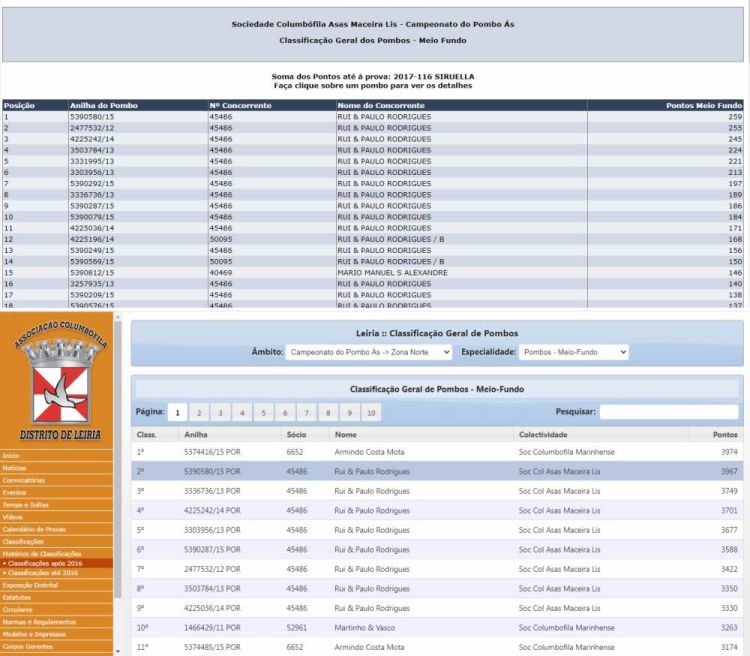750x656 pixels.
Task: Open Vídeos in the sidebar menu
Action: pyautogui.click(x=56, y=517)
